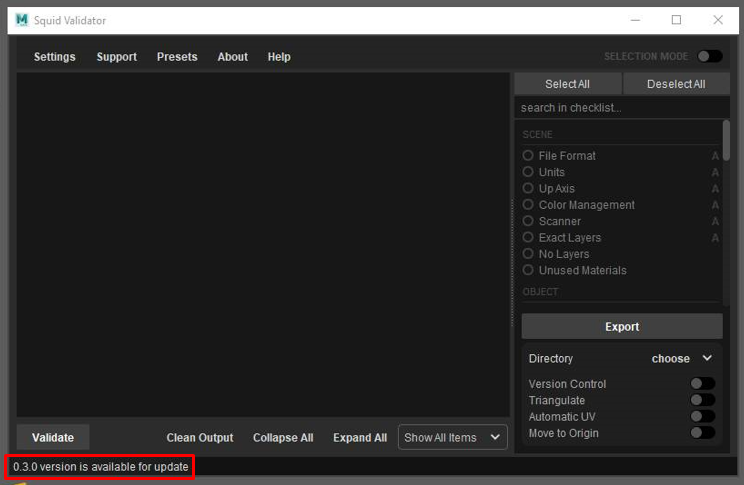Enable the File Format check

(528, 156)
